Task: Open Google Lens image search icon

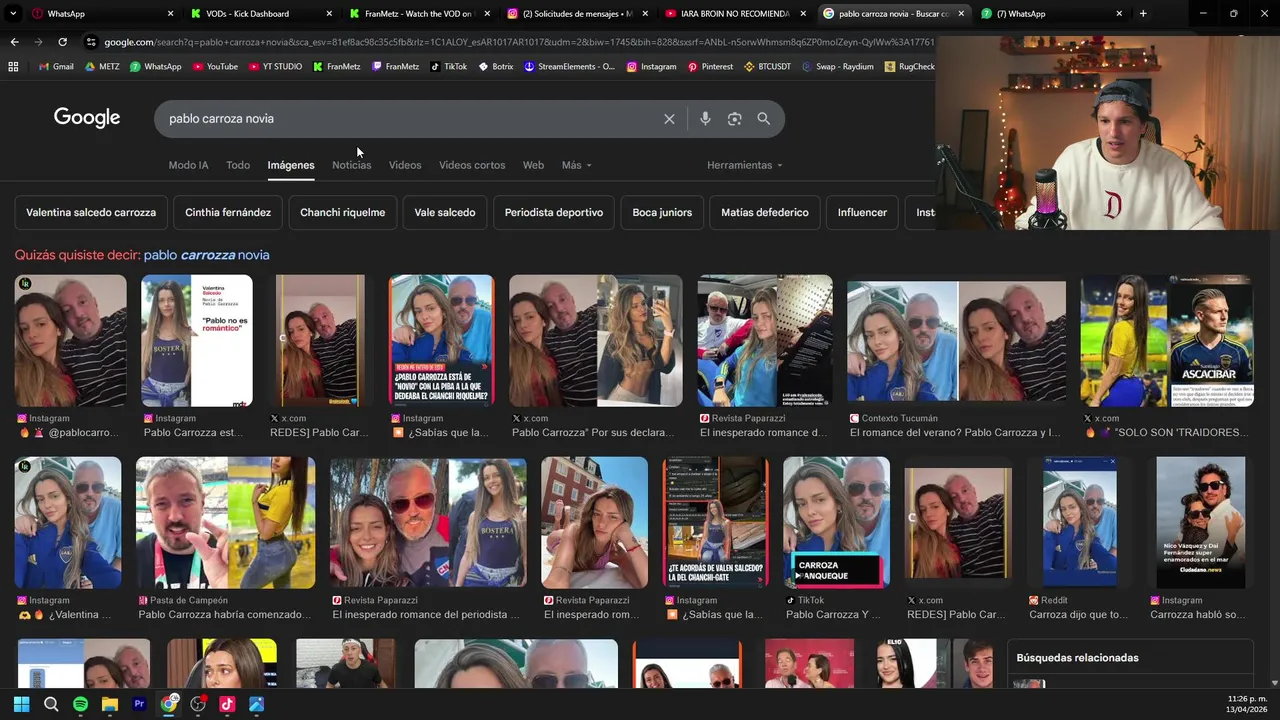Action: 734,119
